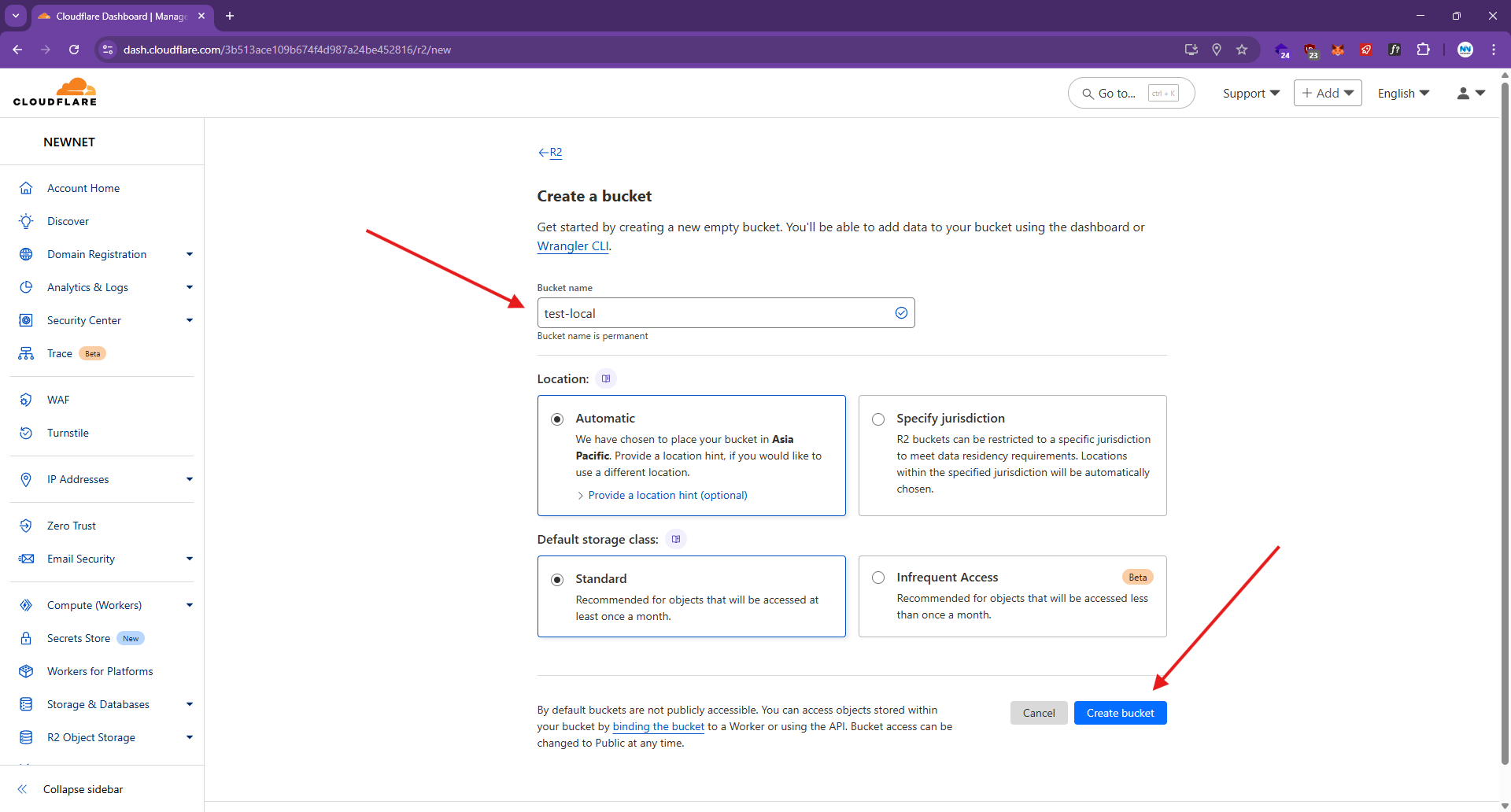Open the Add dropdown

point(1328,93)
